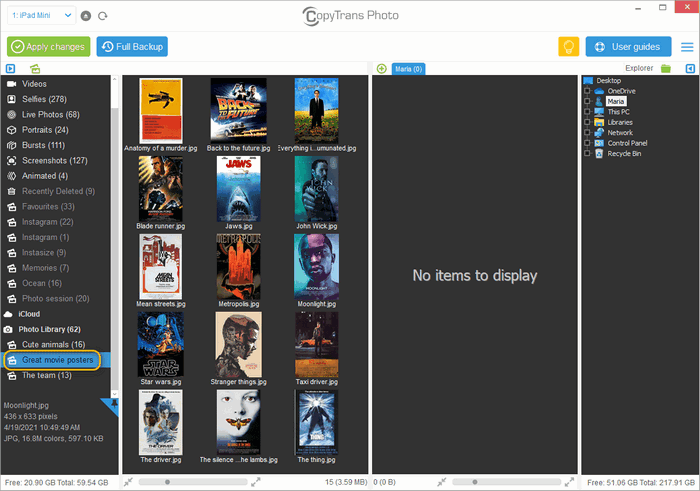Select the Moonlight.jpg thumbnail
700x491 pixels.
[x=317, y=266]
